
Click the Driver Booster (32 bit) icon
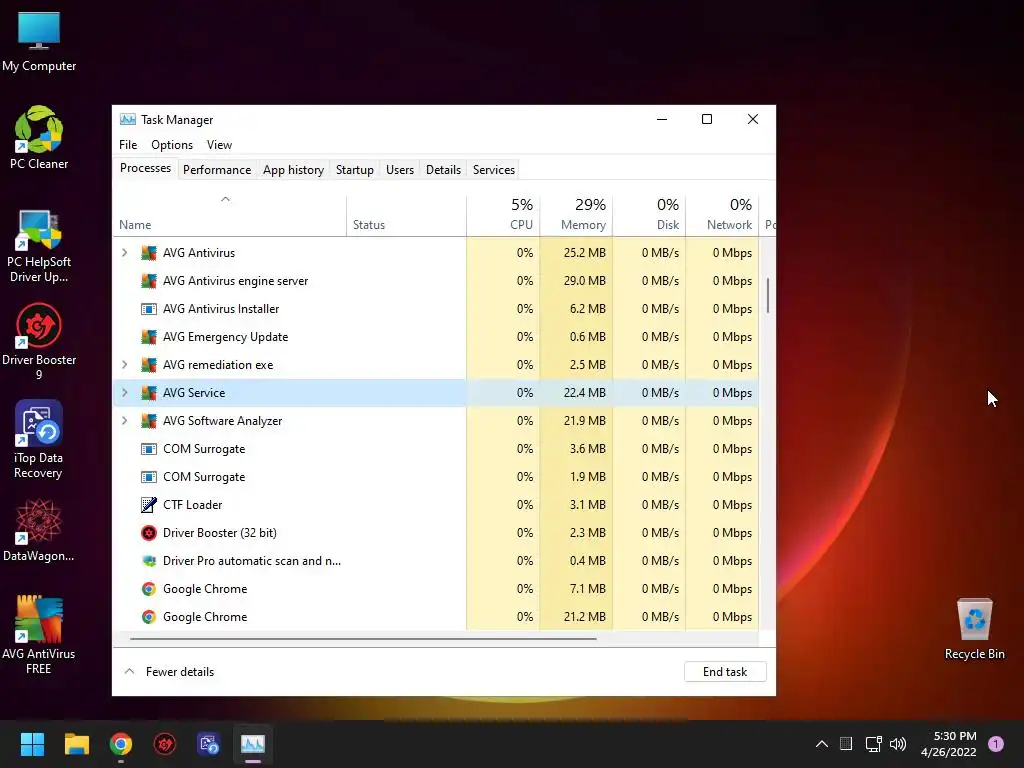click(149, 533)
